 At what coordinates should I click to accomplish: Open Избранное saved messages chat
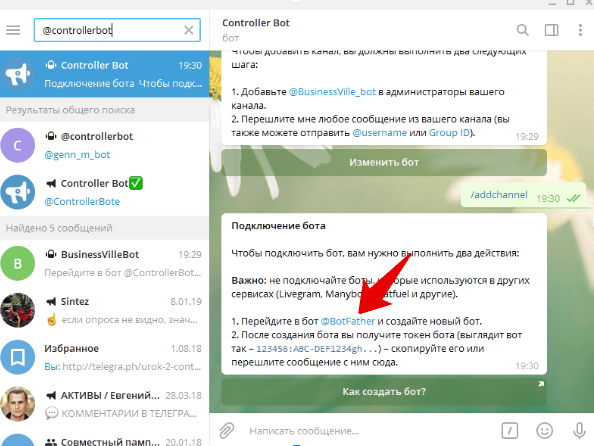point(104,357)
